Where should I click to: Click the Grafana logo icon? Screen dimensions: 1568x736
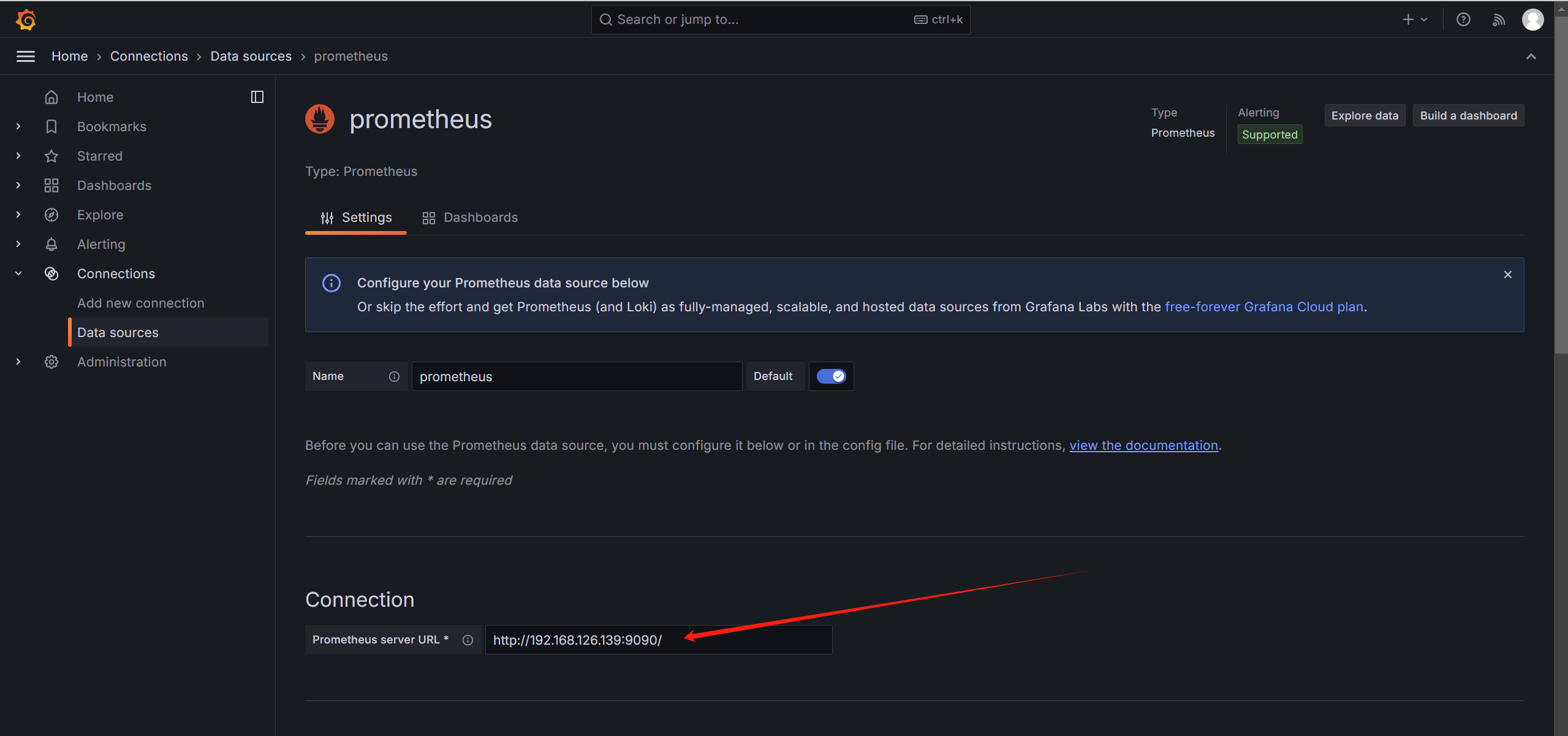click(26, 20)
